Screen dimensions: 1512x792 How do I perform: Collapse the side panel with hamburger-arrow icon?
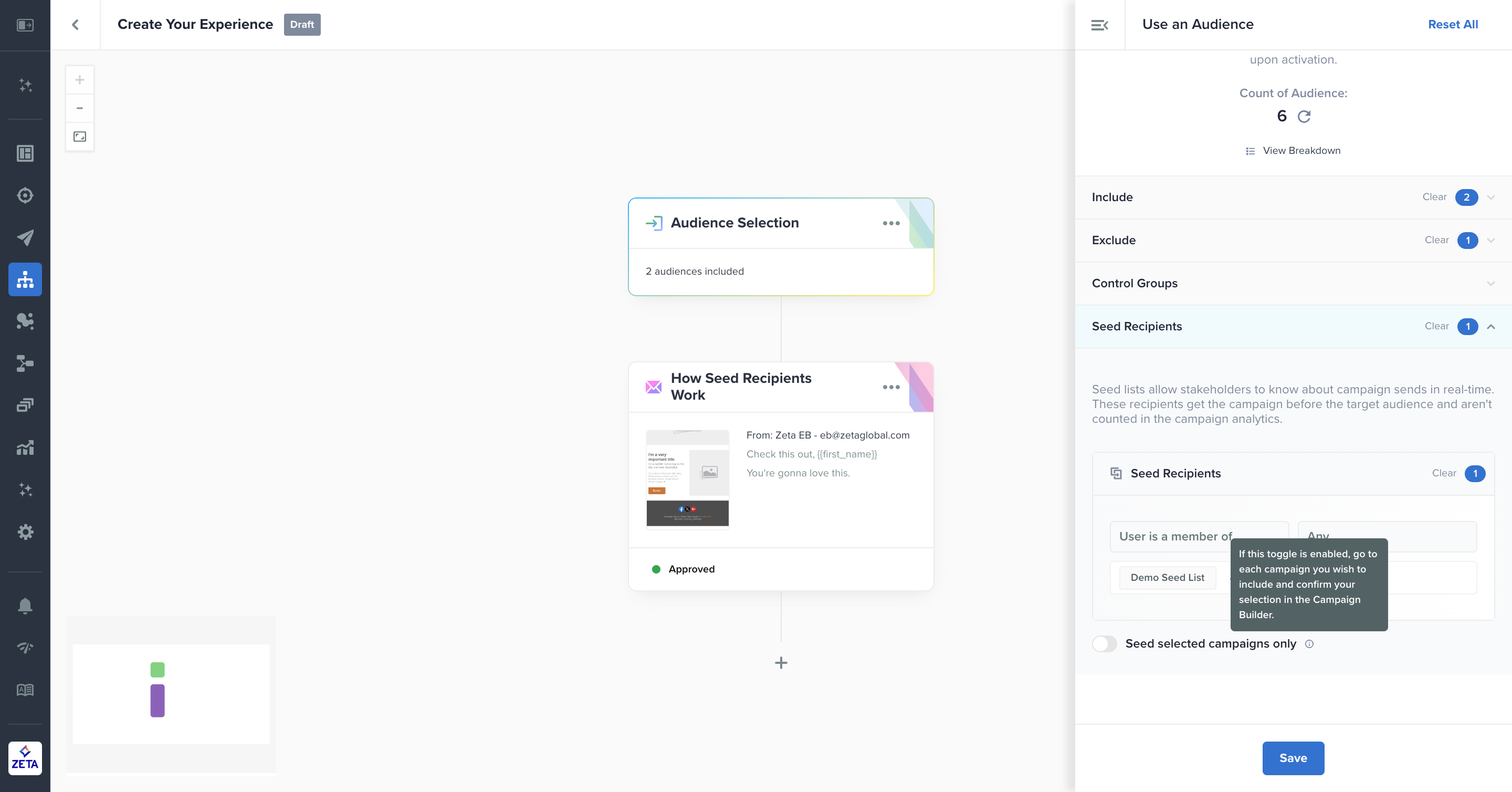point(1099,25)
